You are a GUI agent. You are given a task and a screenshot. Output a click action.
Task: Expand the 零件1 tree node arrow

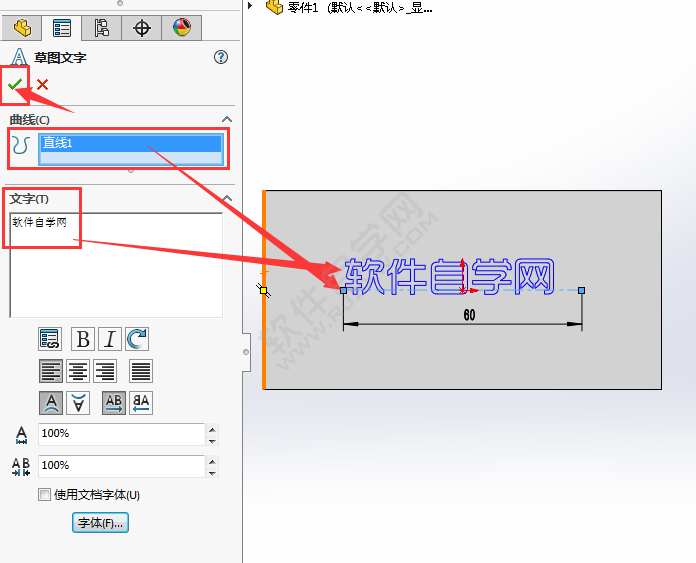click(x=250, y=6)
